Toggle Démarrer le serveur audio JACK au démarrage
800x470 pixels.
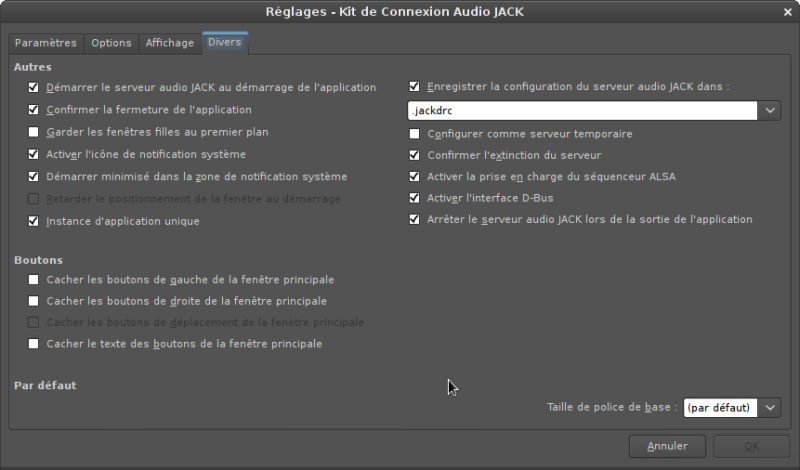click(x=33, y=87)
